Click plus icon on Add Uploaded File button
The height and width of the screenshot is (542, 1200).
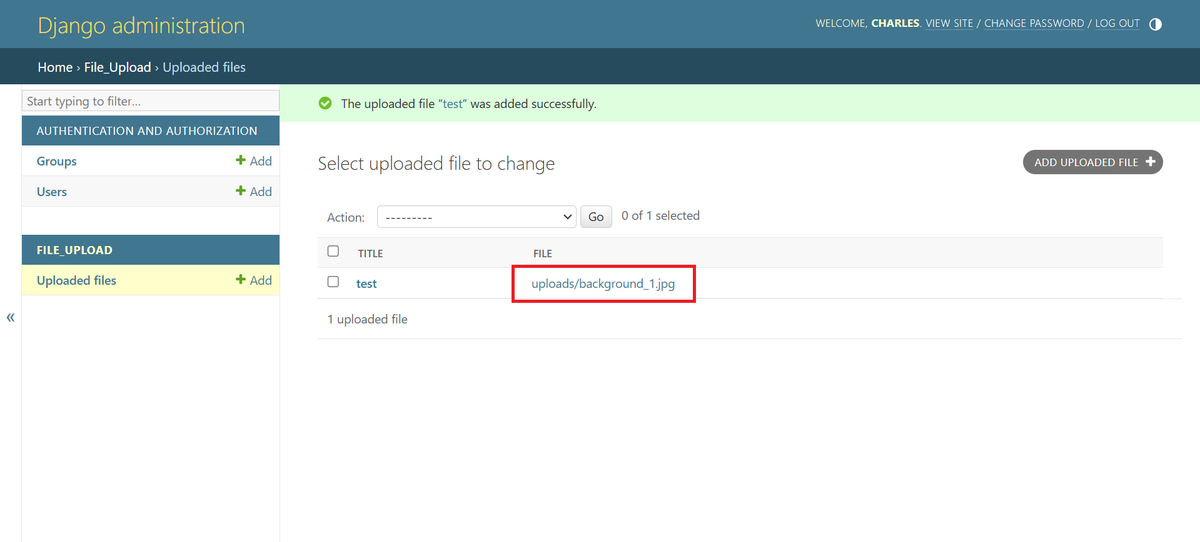(1150, 161)
